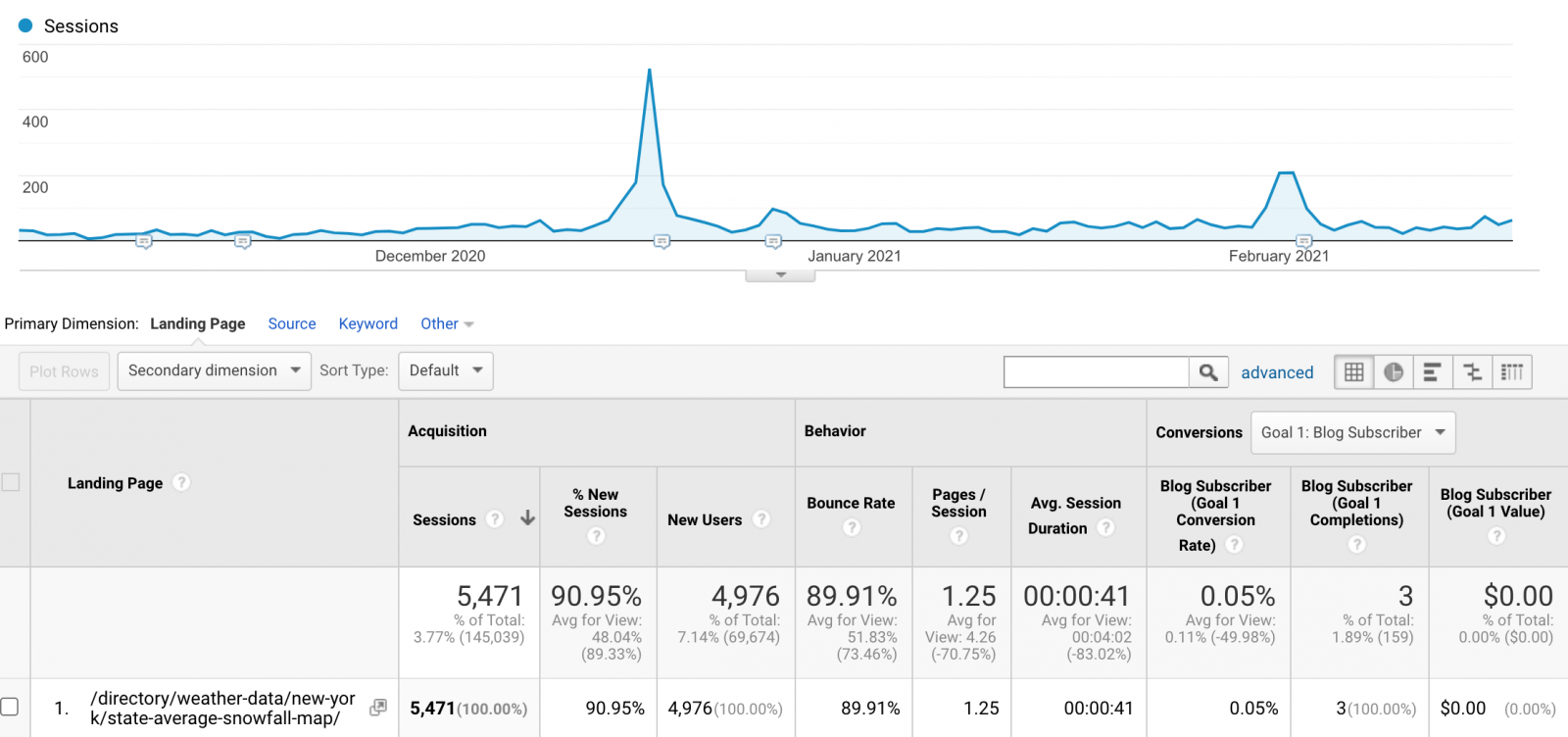This screenshot has height=737, width=1568.
Task: Select the Percentage pie chart view icon
Action: [x=1394, y=372]
